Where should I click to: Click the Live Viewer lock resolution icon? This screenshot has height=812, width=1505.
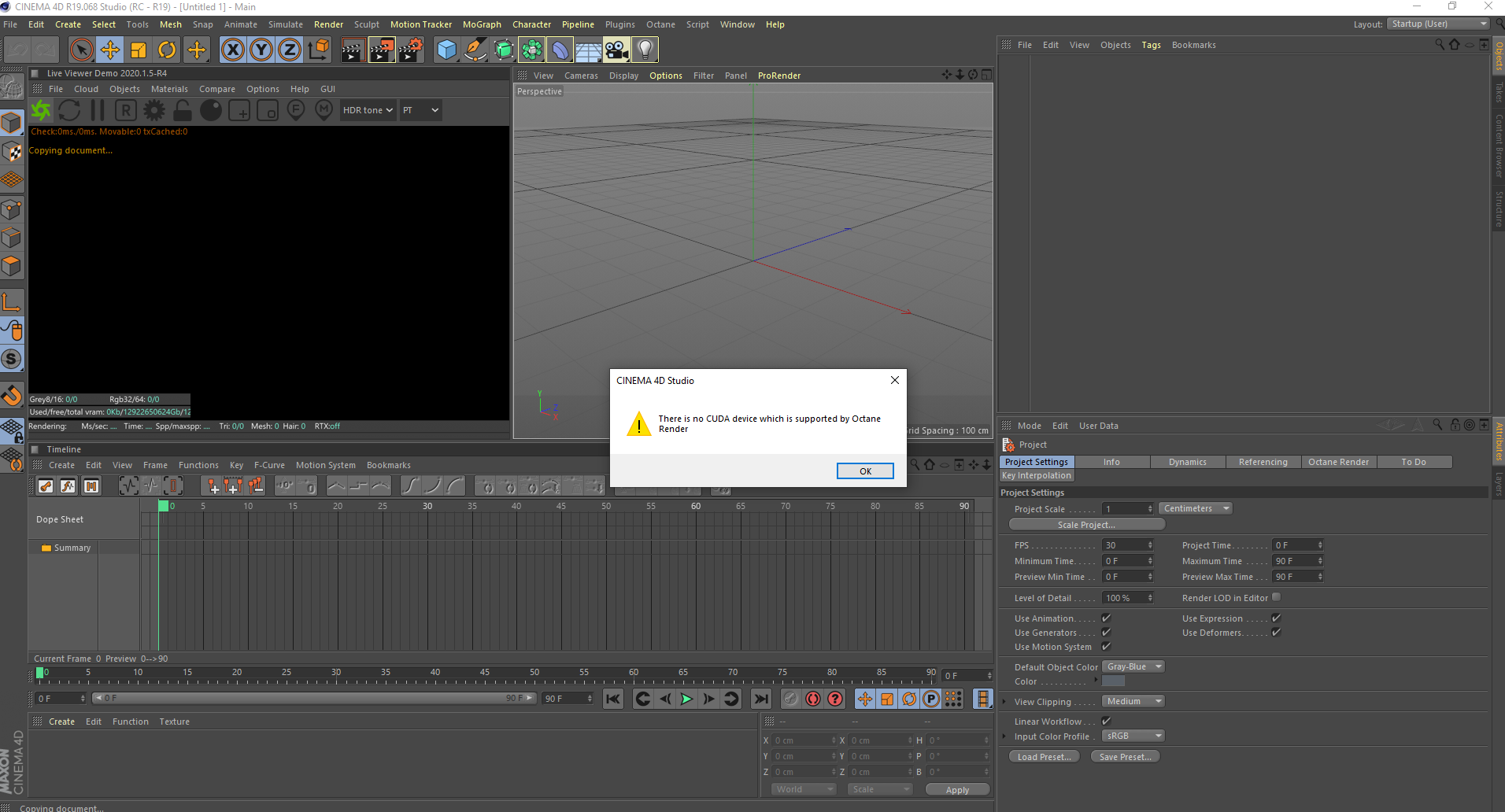click(183, 111)
